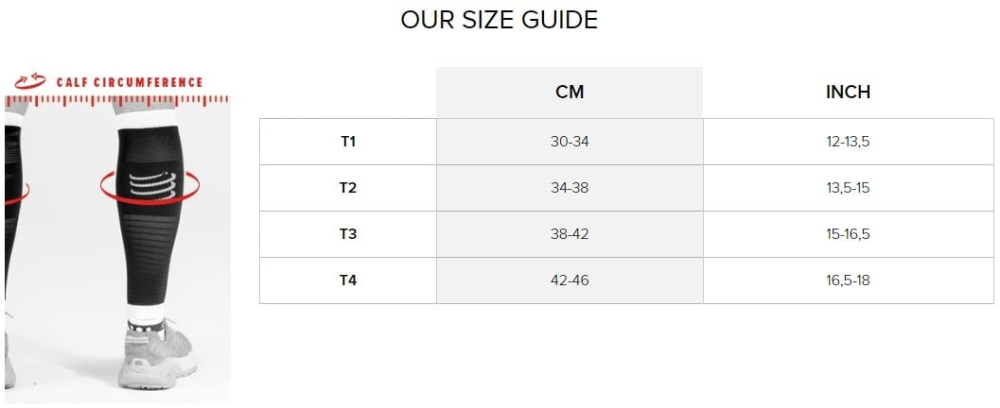1000x408 pixels.
Task: Click the 38-42 cm cell
Action: 570,234
